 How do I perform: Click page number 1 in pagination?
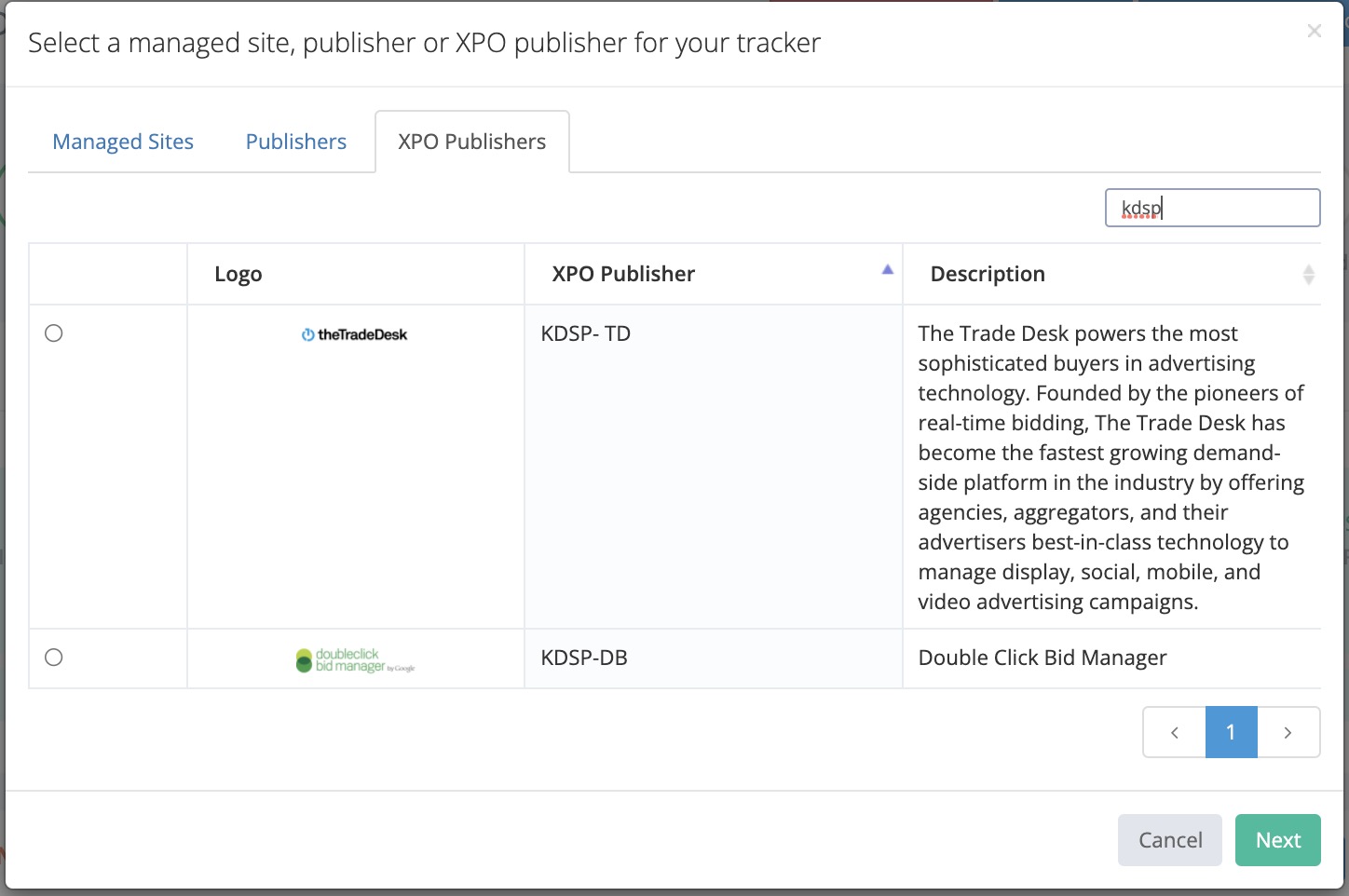(x=1231, y=732)
